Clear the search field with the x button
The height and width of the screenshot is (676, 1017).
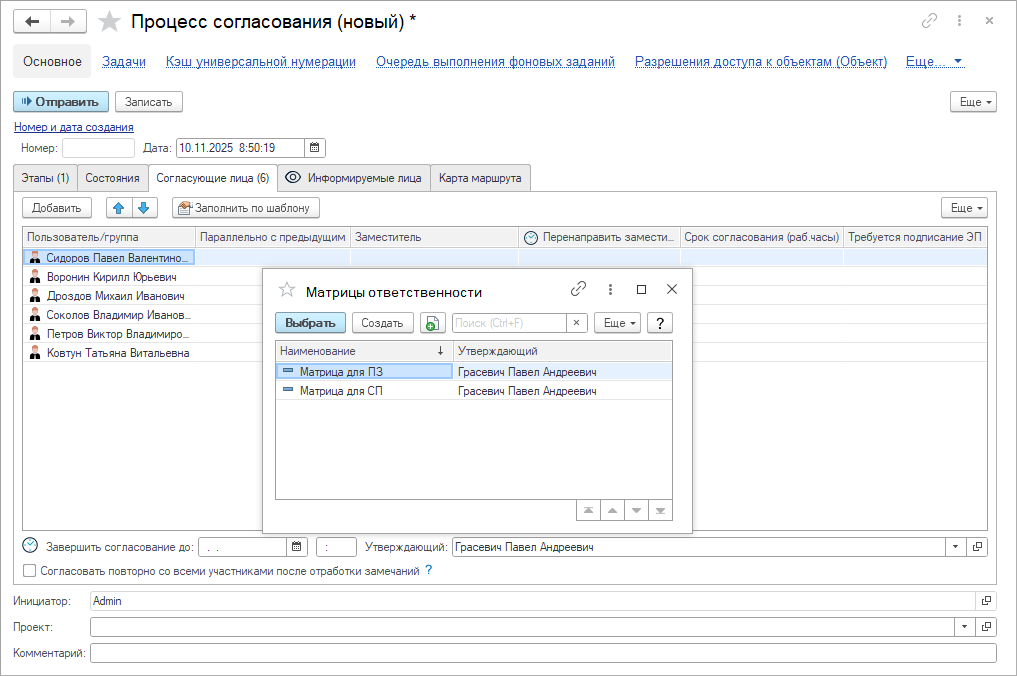tap(577, 323)
